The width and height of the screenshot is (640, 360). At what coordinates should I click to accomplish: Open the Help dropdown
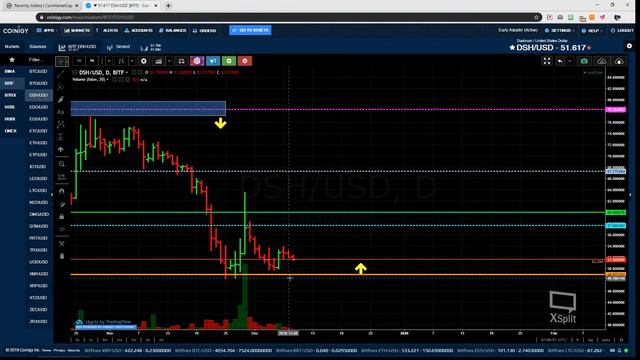click(x=592, y=31)
